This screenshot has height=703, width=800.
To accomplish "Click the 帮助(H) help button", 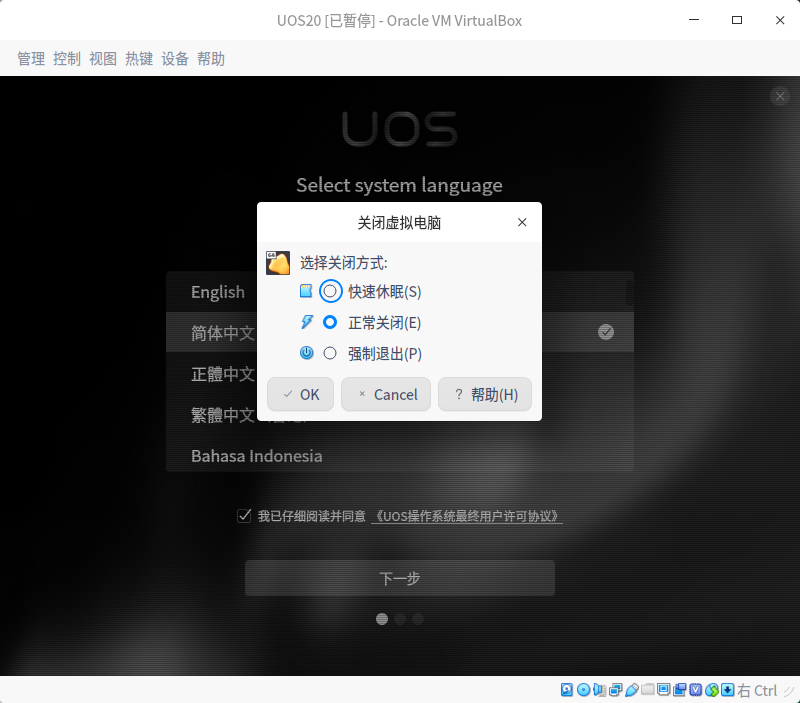I will (x=485, y=394).
